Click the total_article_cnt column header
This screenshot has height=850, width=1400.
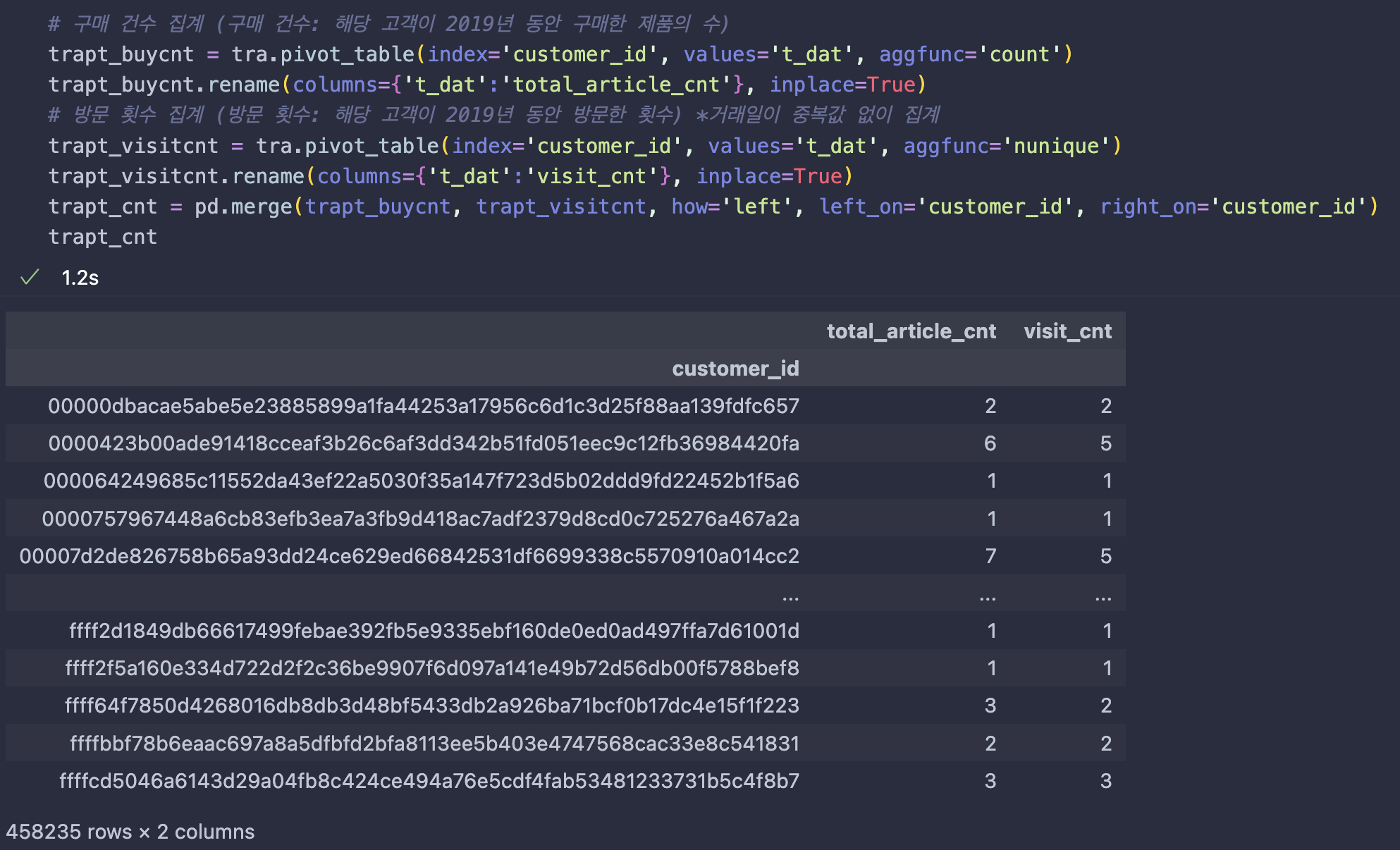coord(911,331)
